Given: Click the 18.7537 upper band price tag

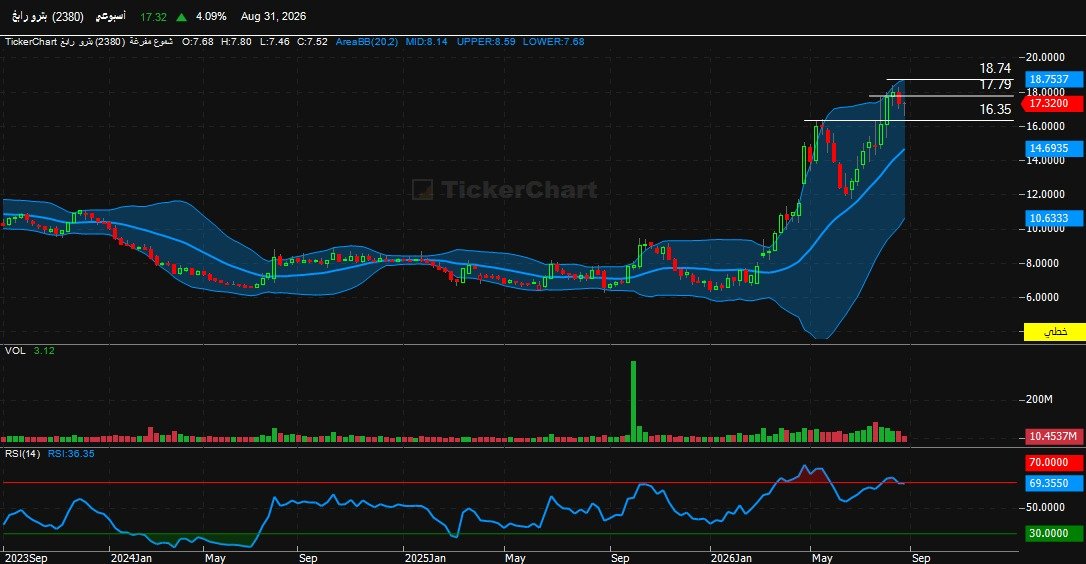Looking at the screenshot, I should [1053, 79].
